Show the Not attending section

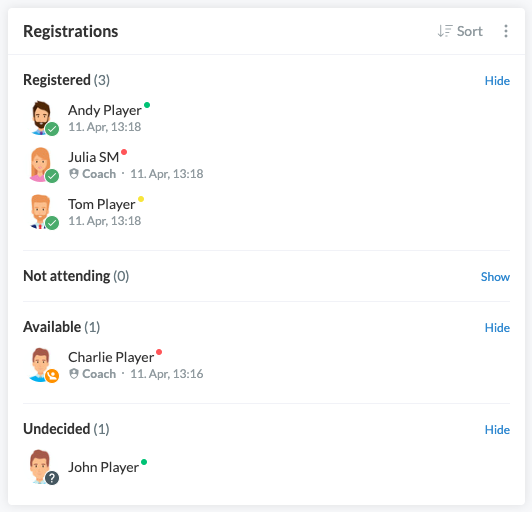click(x=495, y=277)
